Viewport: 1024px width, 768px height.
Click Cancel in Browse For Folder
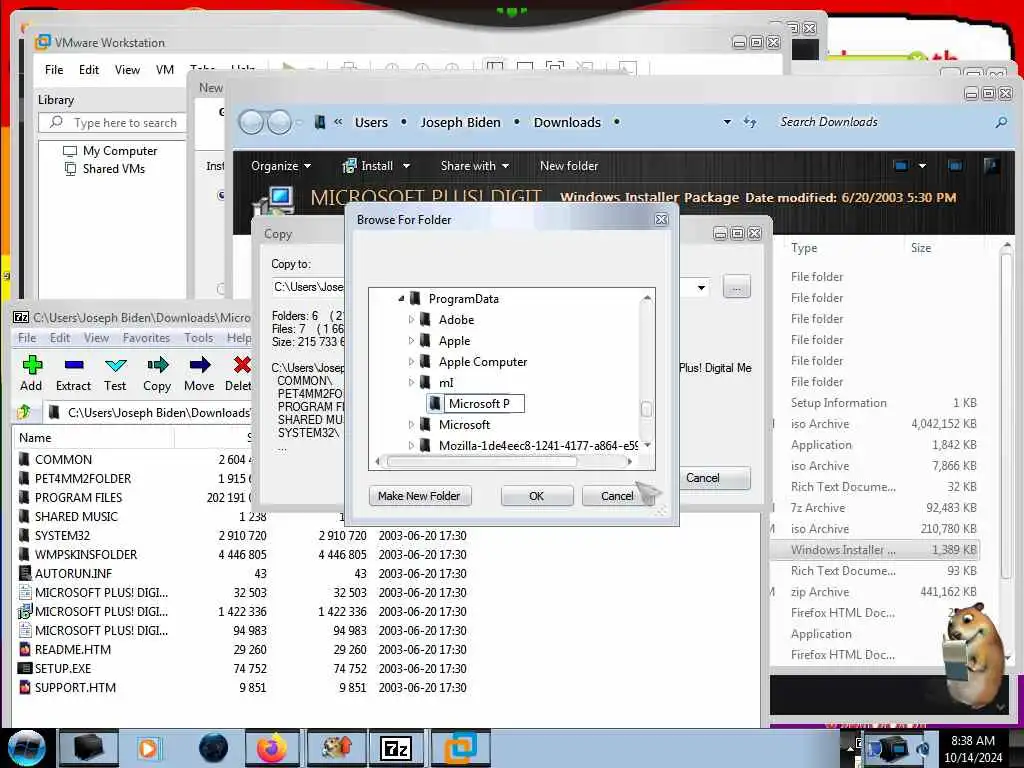click(617, 496)
